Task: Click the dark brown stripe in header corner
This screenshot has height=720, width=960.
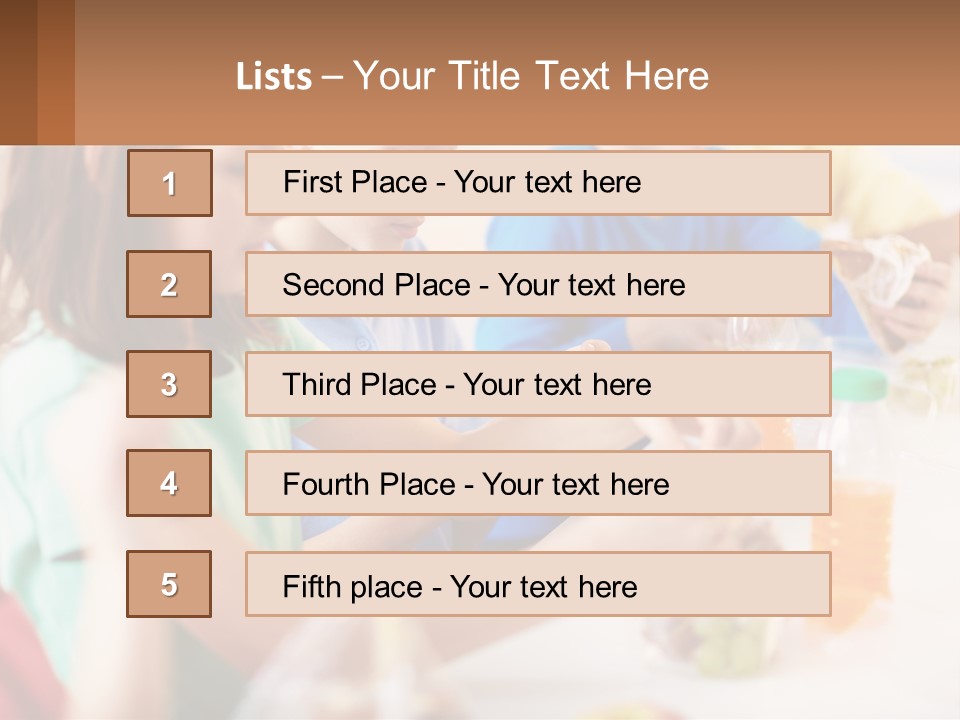Action: pyautogui.click(x=18, y=72)
